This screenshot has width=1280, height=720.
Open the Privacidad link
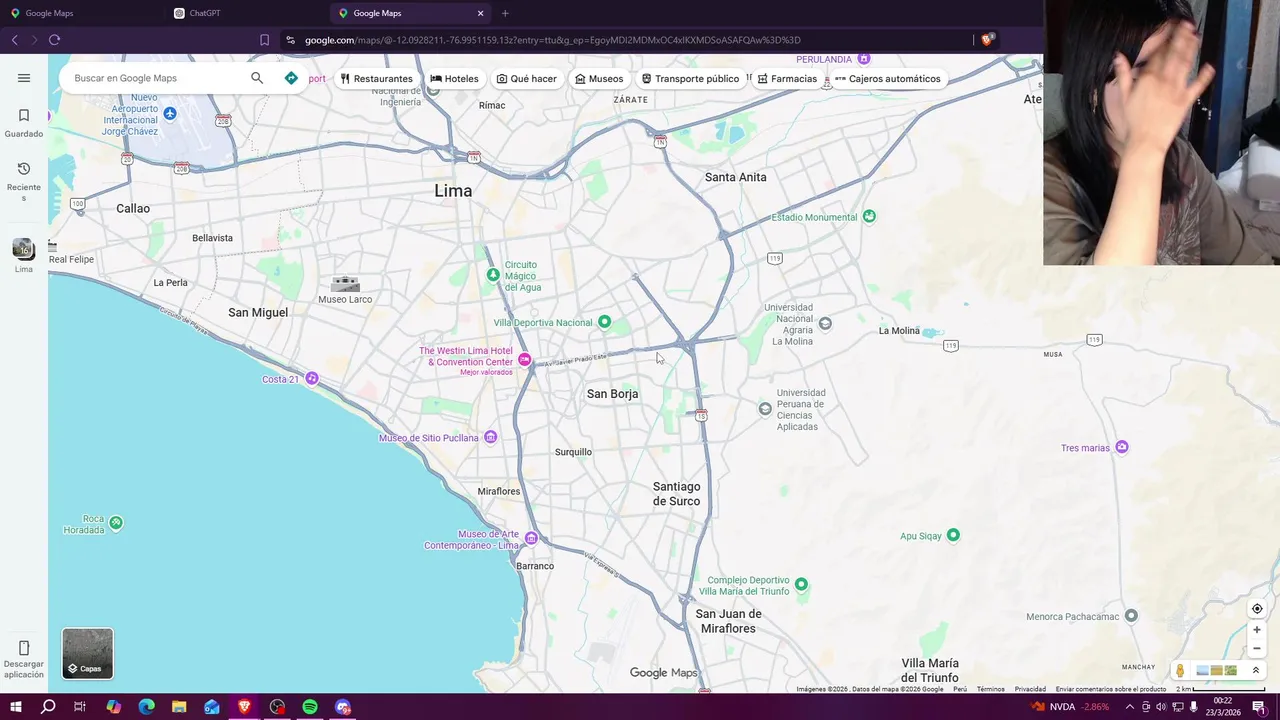[1030, 689]
